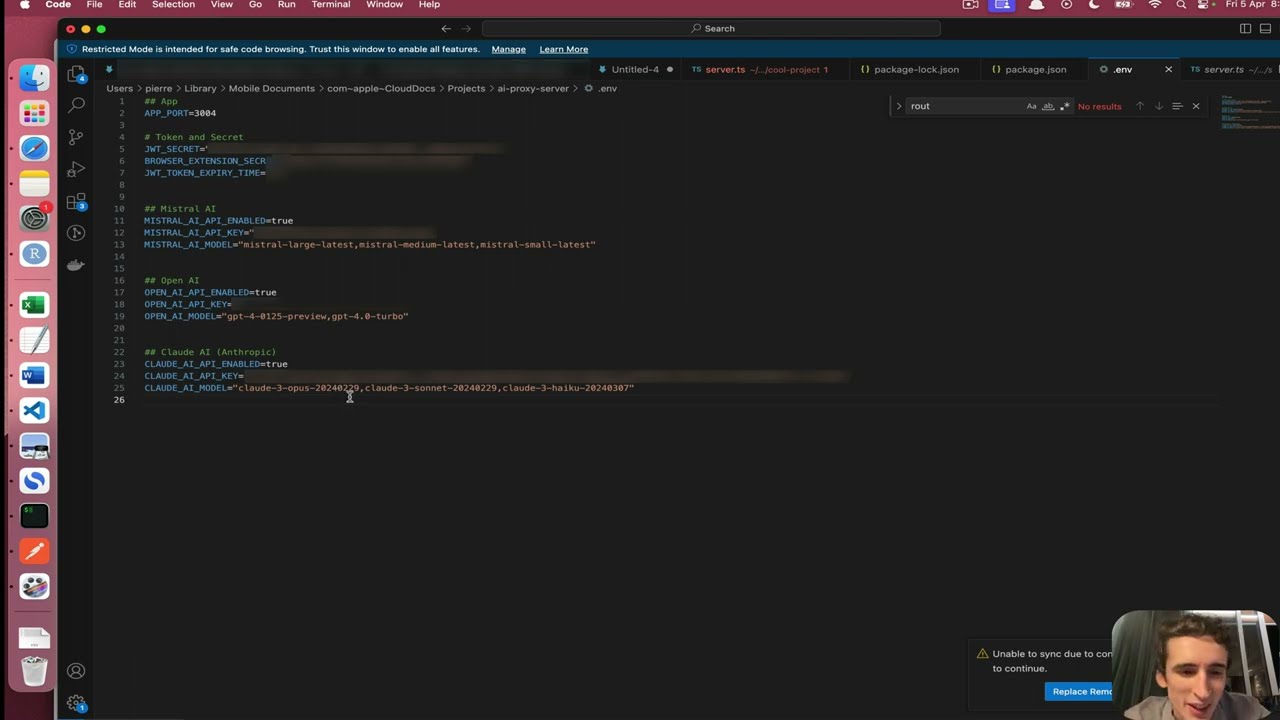The width and height of the screenshot is (1280, 720).
Task: Open the Run and Debug view
Action: [x=76, y=169]
